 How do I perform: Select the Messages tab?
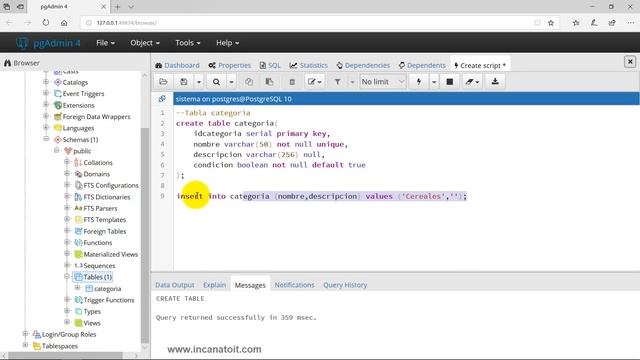point(250,285)
